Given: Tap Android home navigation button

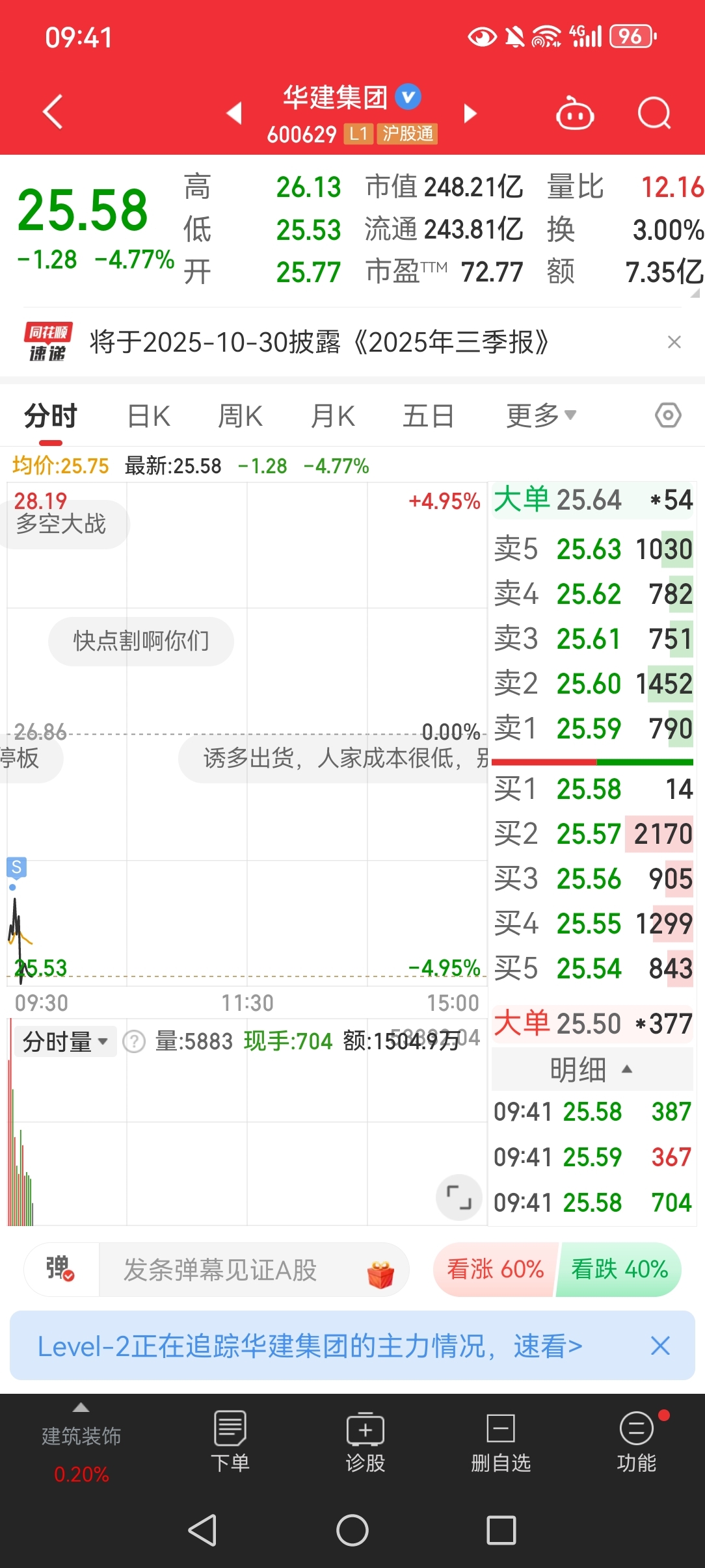Looking at the screenshot, I should [352, 1530].
